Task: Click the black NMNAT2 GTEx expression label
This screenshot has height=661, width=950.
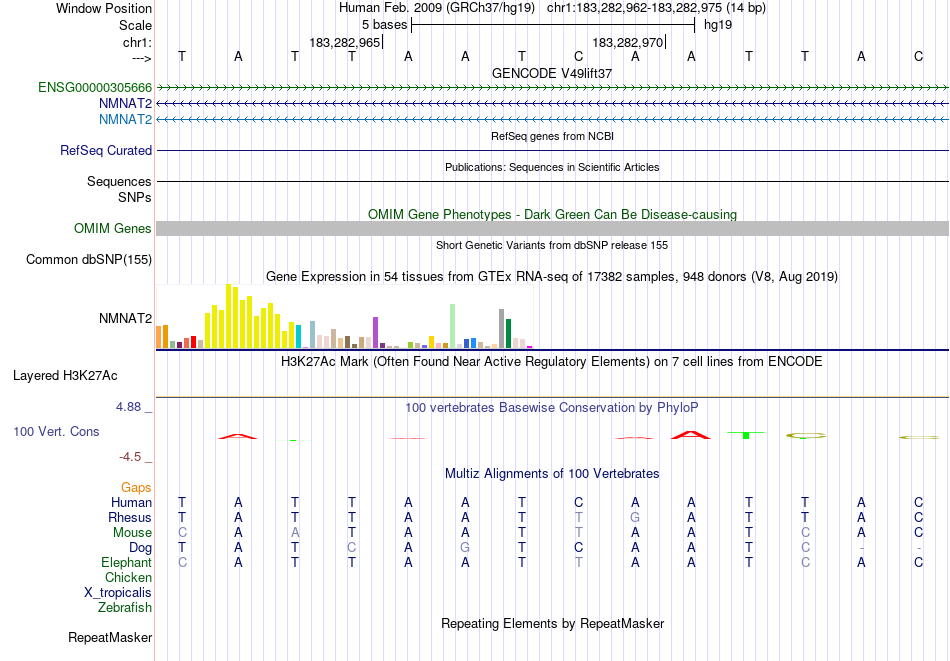Action: tap(125, 318)
